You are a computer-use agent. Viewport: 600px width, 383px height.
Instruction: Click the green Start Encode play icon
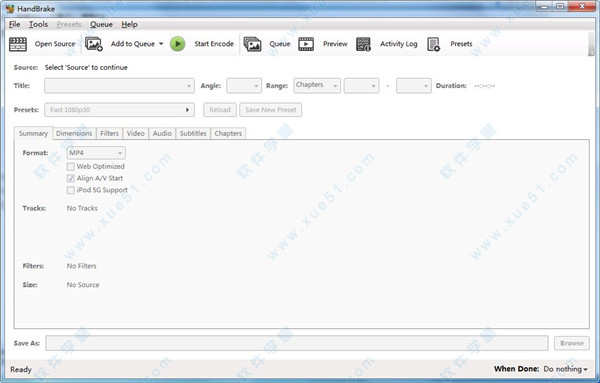pos(178,44)
